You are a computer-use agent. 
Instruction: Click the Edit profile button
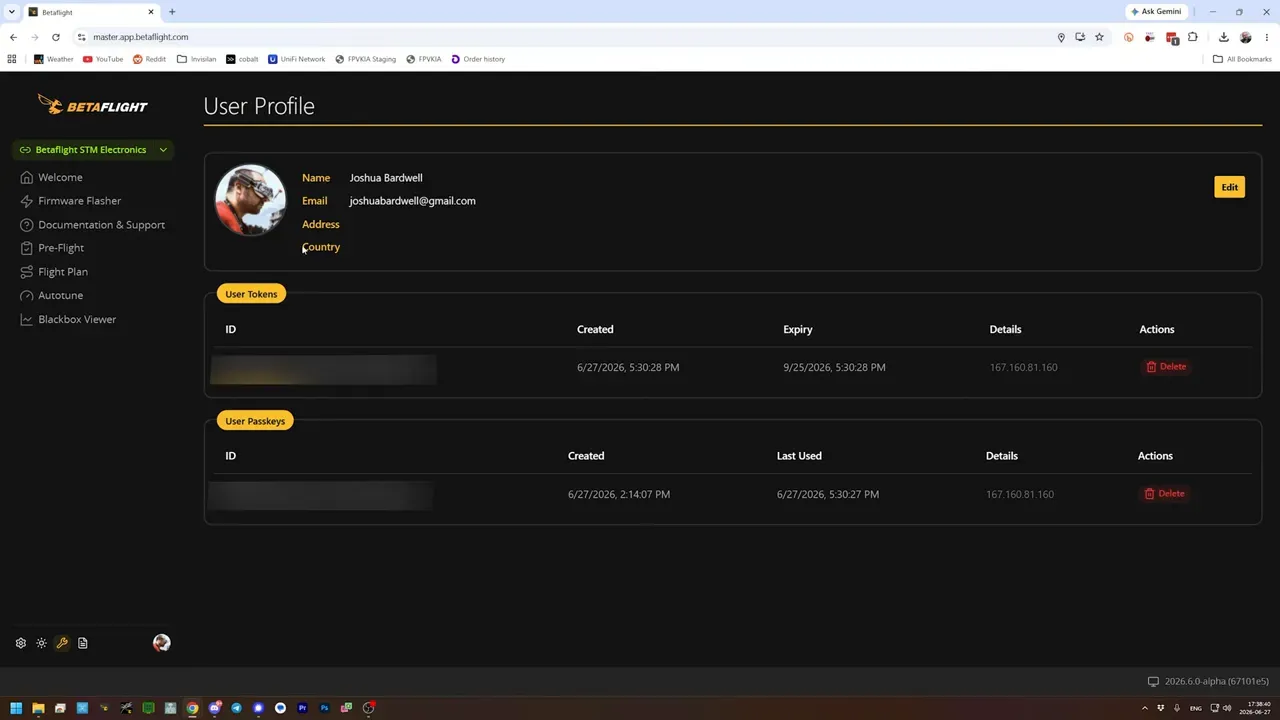pos(1229,187)
